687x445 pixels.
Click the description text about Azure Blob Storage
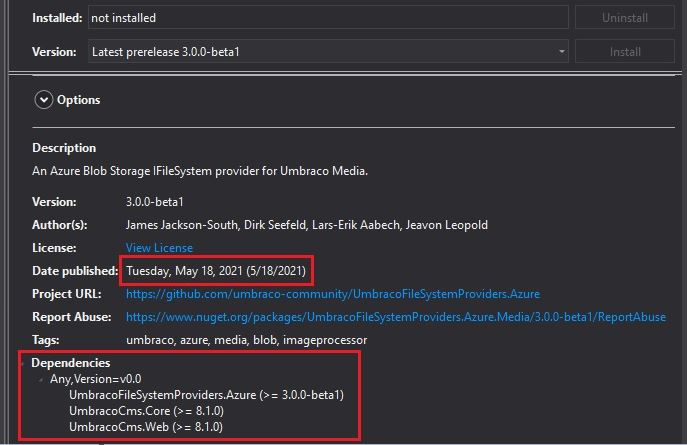click(200, 171)
